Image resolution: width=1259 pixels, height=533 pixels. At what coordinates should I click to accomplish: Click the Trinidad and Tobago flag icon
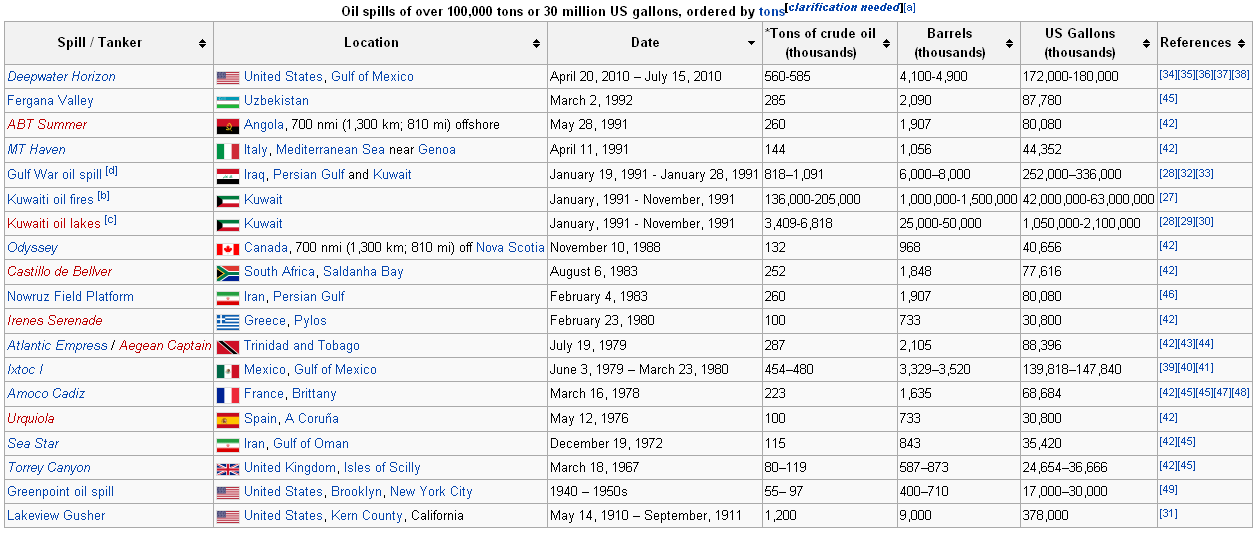228,346
